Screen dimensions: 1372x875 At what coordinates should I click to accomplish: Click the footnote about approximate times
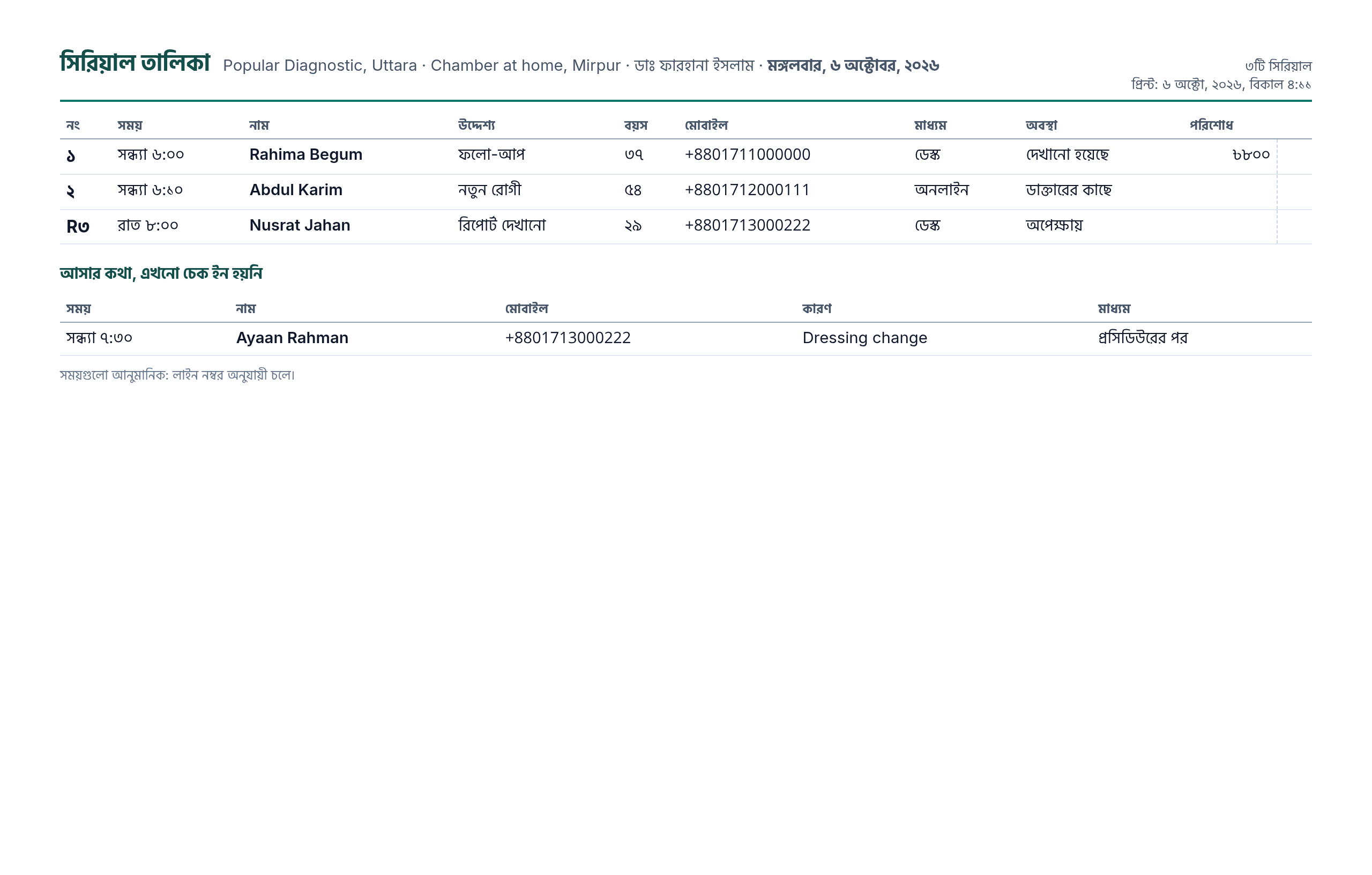[x=177, y=375]
